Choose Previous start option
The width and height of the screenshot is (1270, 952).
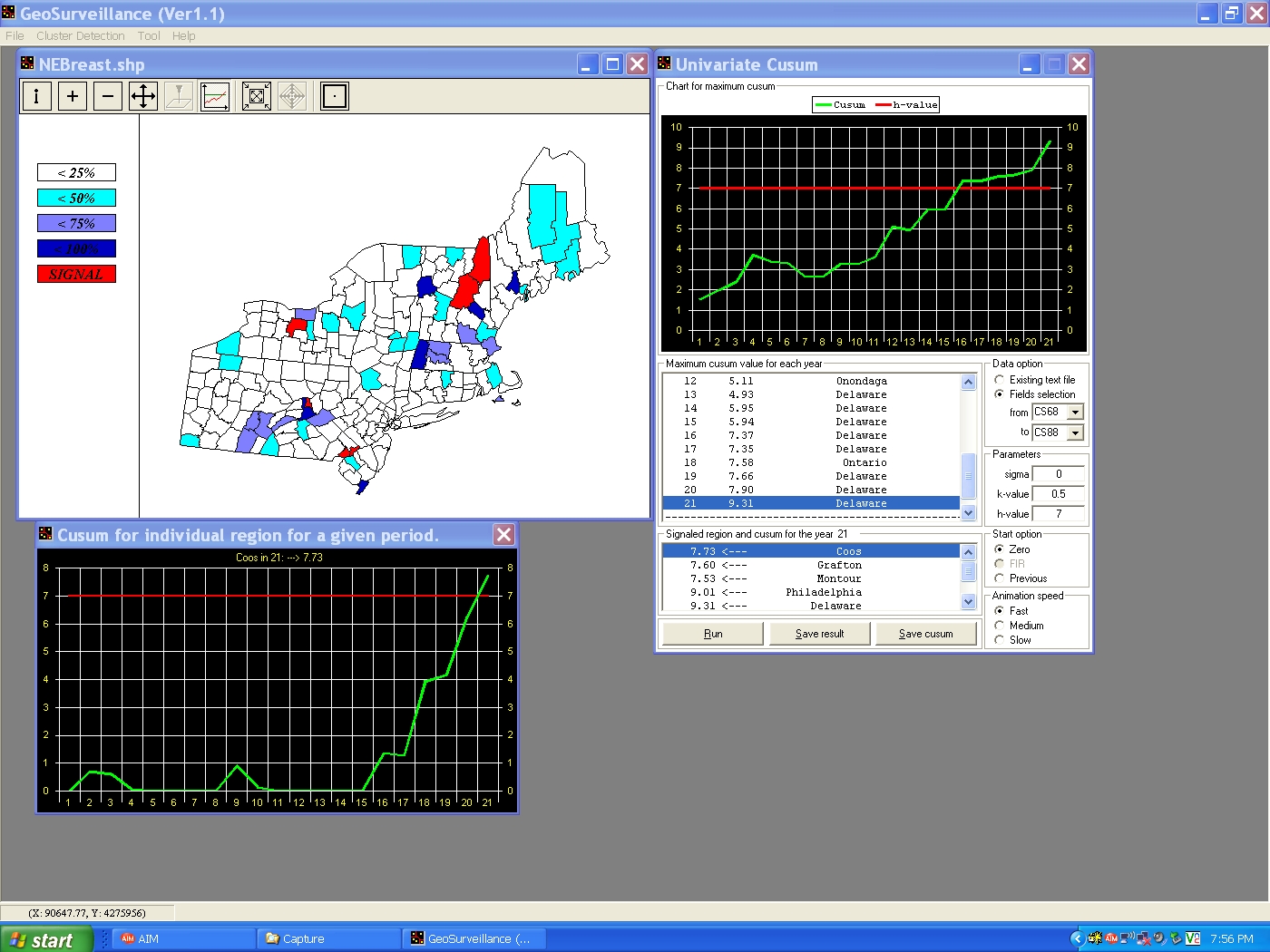pyautogui.click(x=1000, y=578)
